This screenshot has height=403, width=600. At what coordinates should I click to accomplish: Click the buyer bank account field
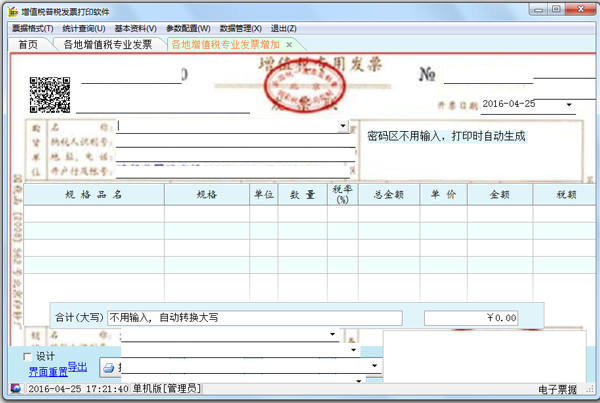pyautogui.click(x=233, y=171)
